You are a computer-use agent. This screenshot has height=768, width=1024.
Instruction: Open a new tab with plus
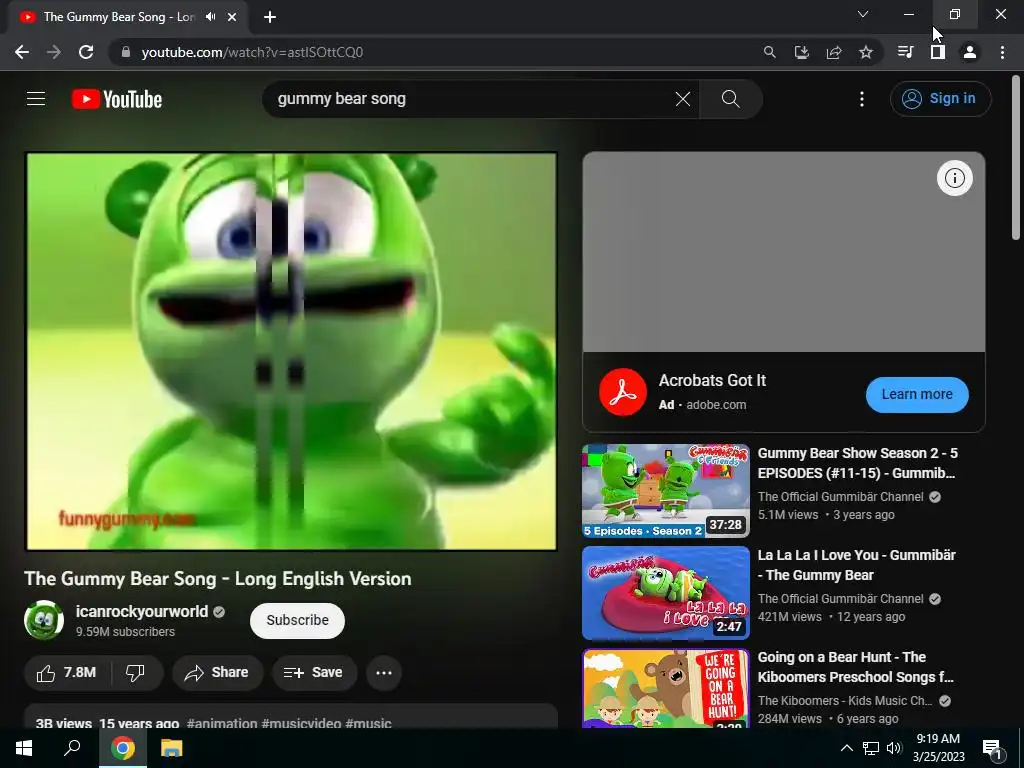point(270,17)
